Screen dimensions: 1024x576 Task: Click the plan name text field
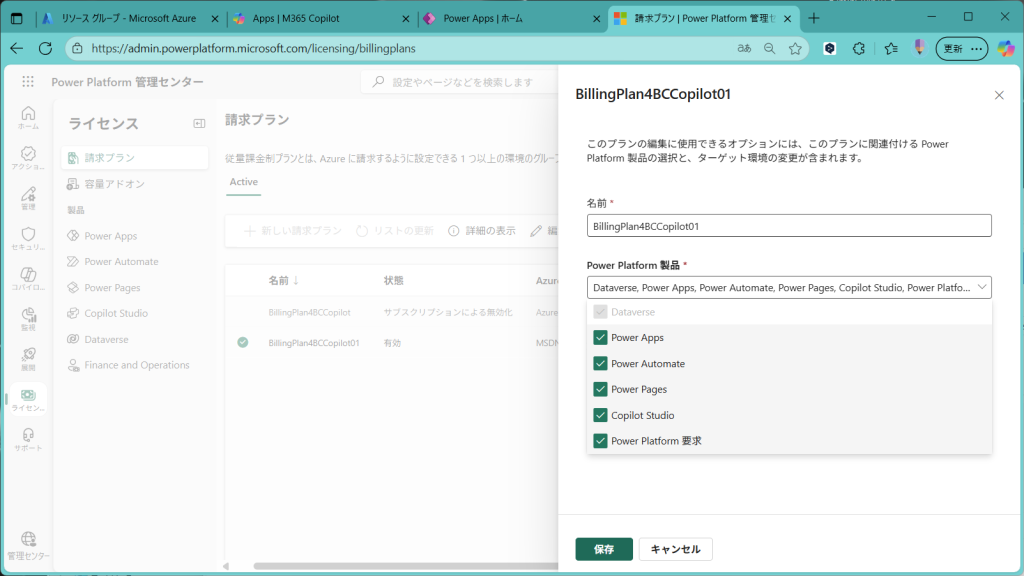[789, 226]
